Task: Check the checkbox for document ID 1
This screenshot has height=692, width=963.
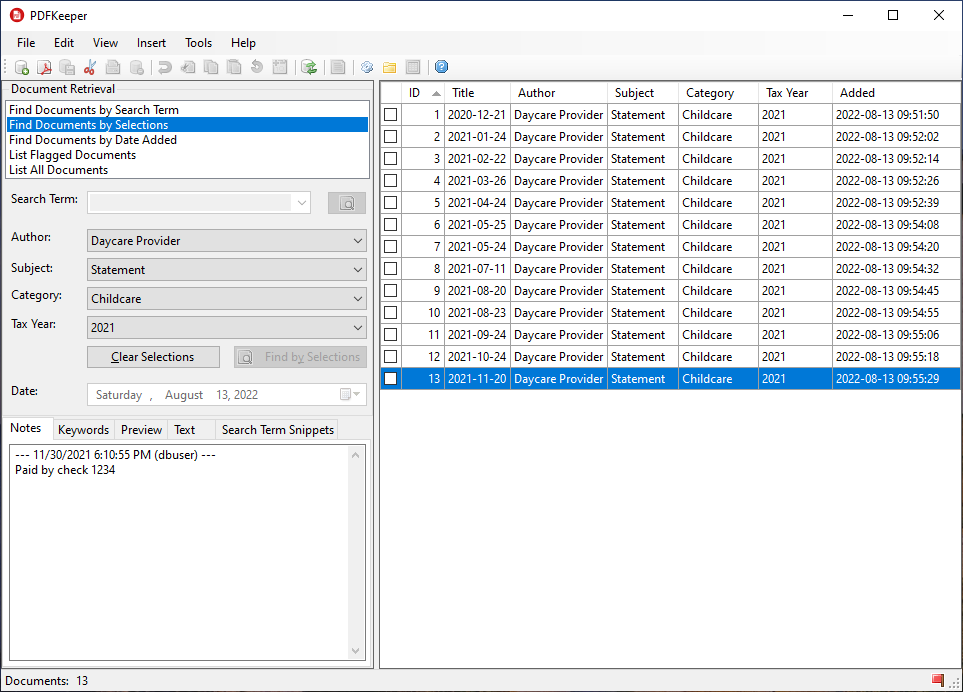Action: coord(391,115)
